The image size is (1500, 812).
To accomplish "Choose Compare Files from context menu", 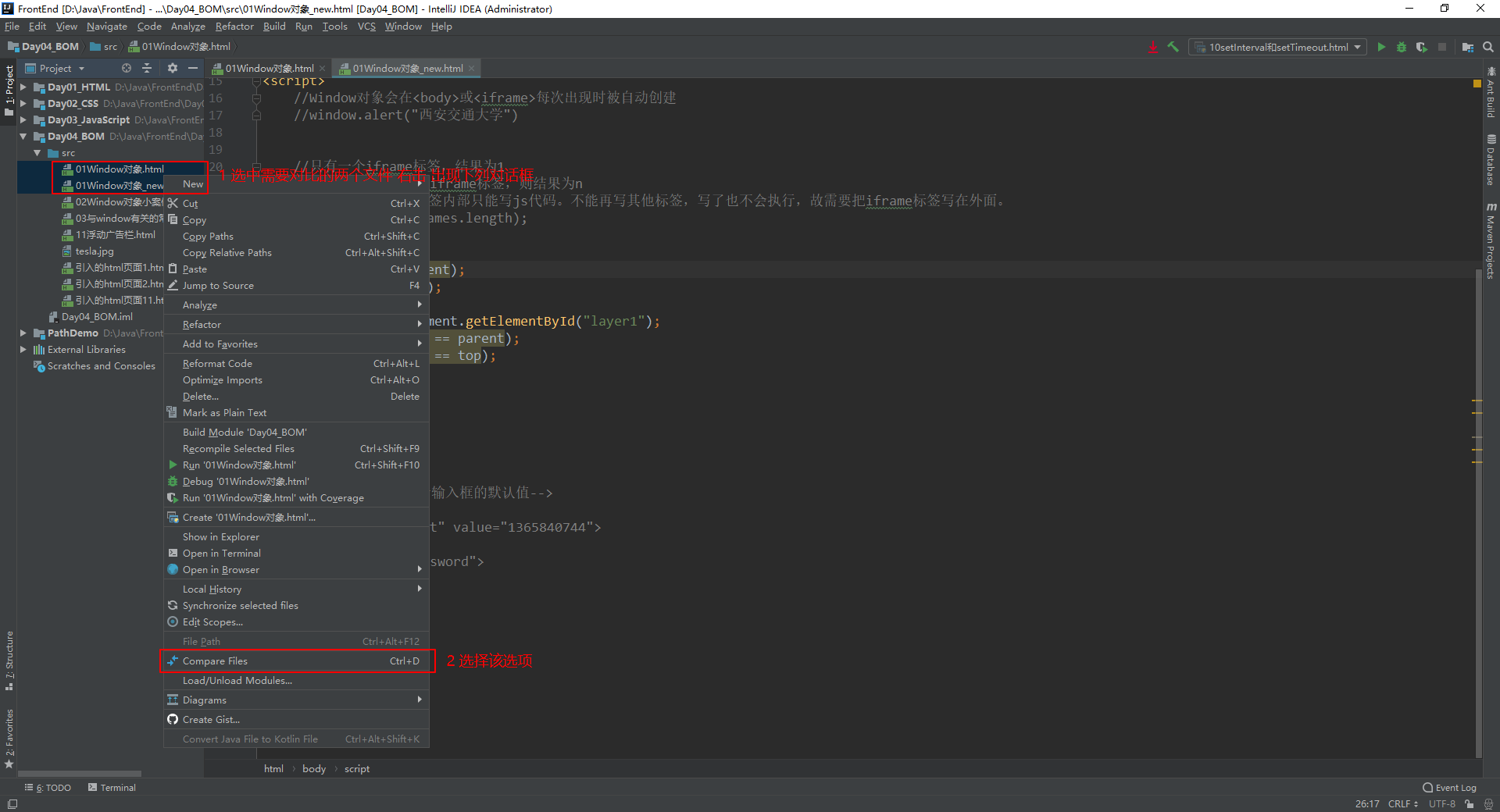I will tap(296, 661).
